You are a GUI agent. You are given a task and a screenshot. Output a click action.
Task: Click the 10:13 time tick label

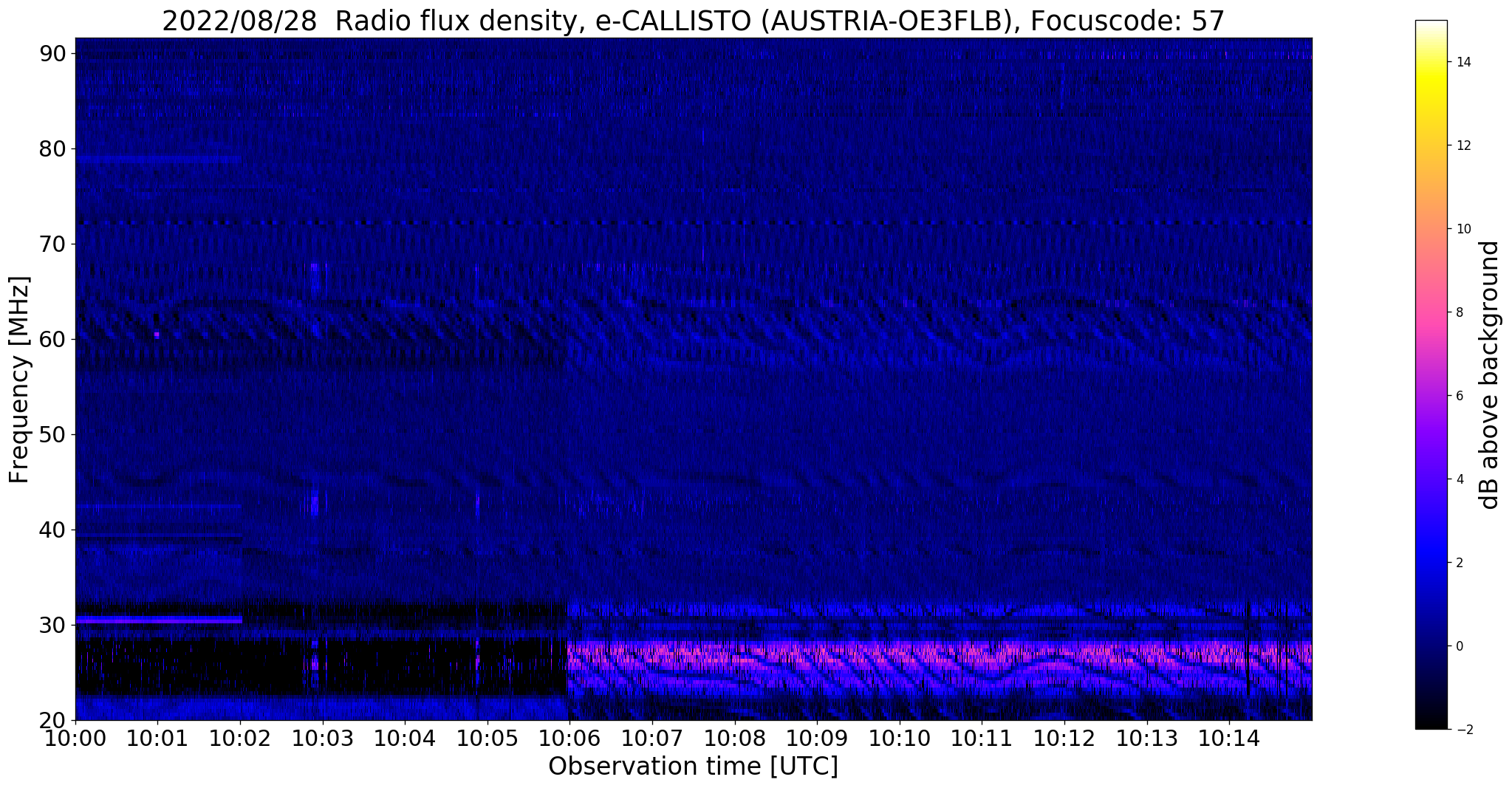[1147, 738]
